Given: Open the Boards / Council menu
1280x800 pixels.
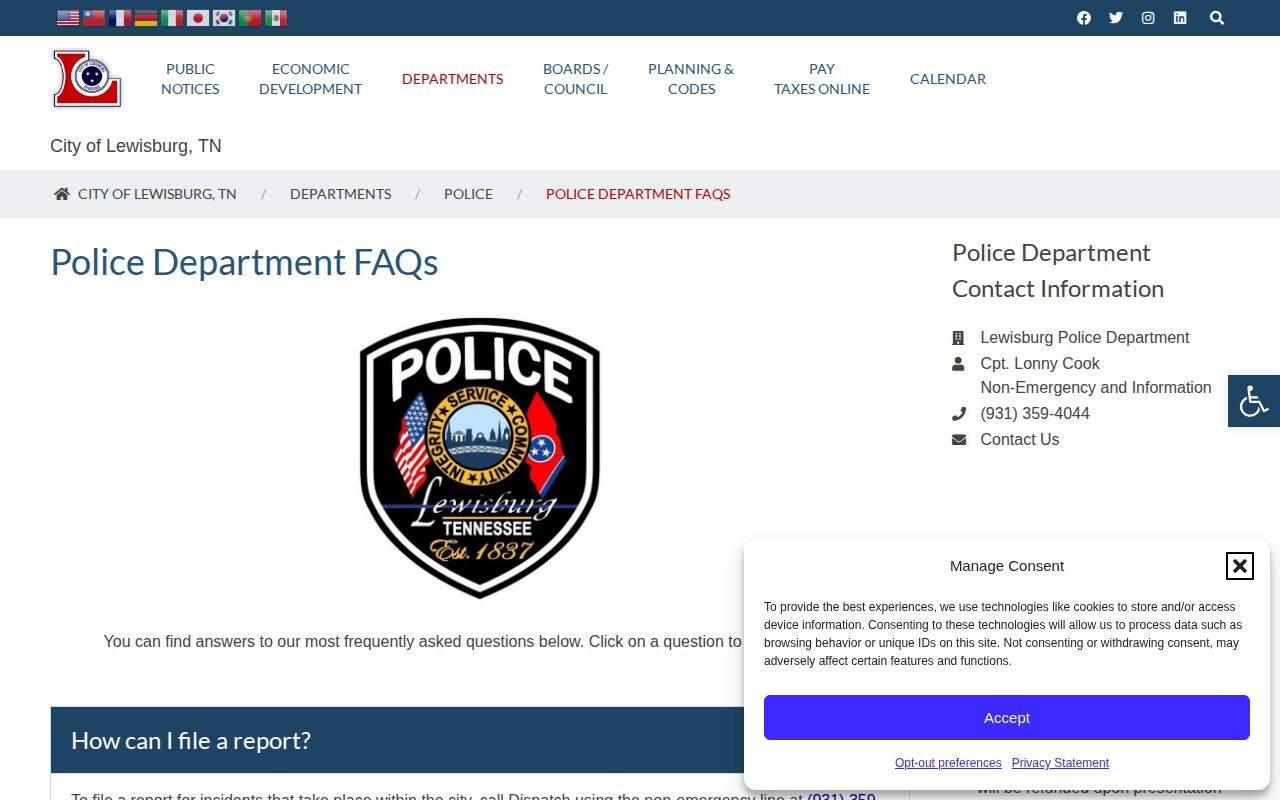Looking at the screenshot, I should [x=576, y=79].
